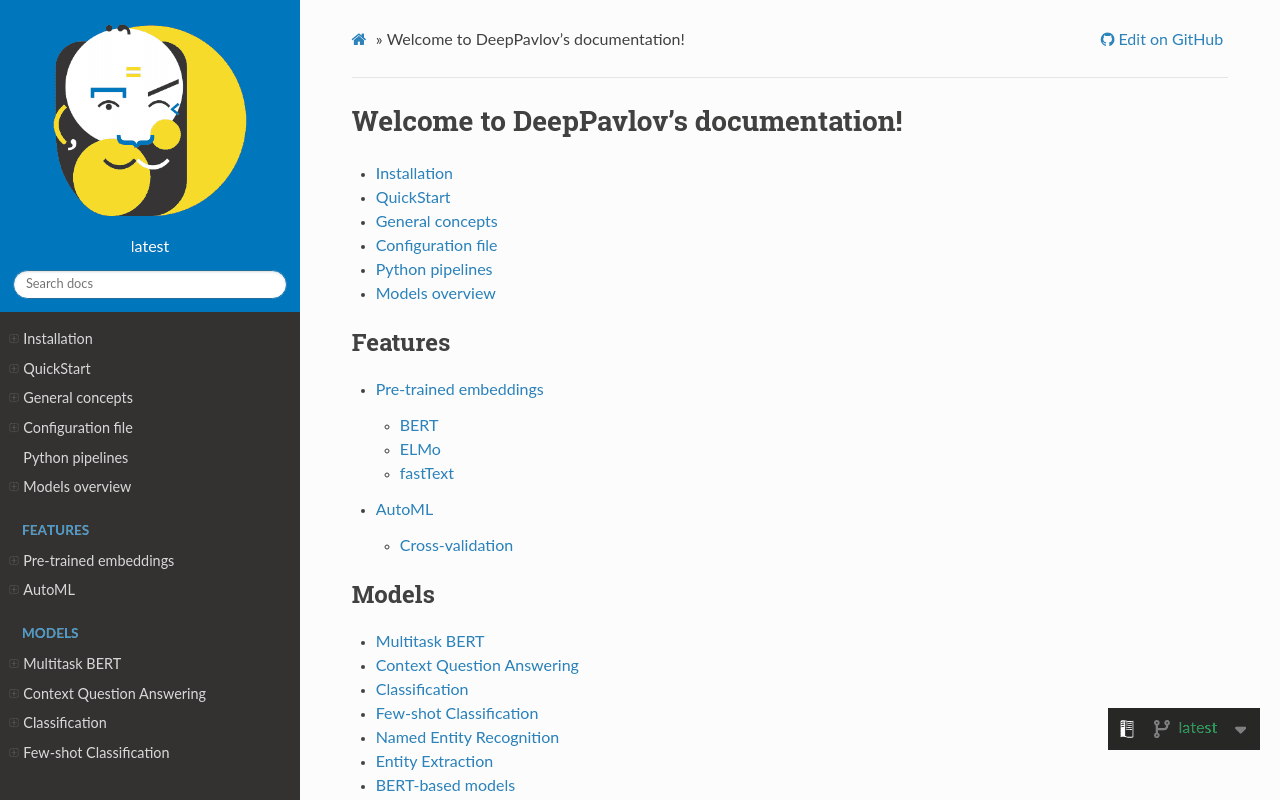This screenshot has width=1280, height=800.
Task: Open Entity Extraction link
Action: pyautogui.click(x=434, y=762)
